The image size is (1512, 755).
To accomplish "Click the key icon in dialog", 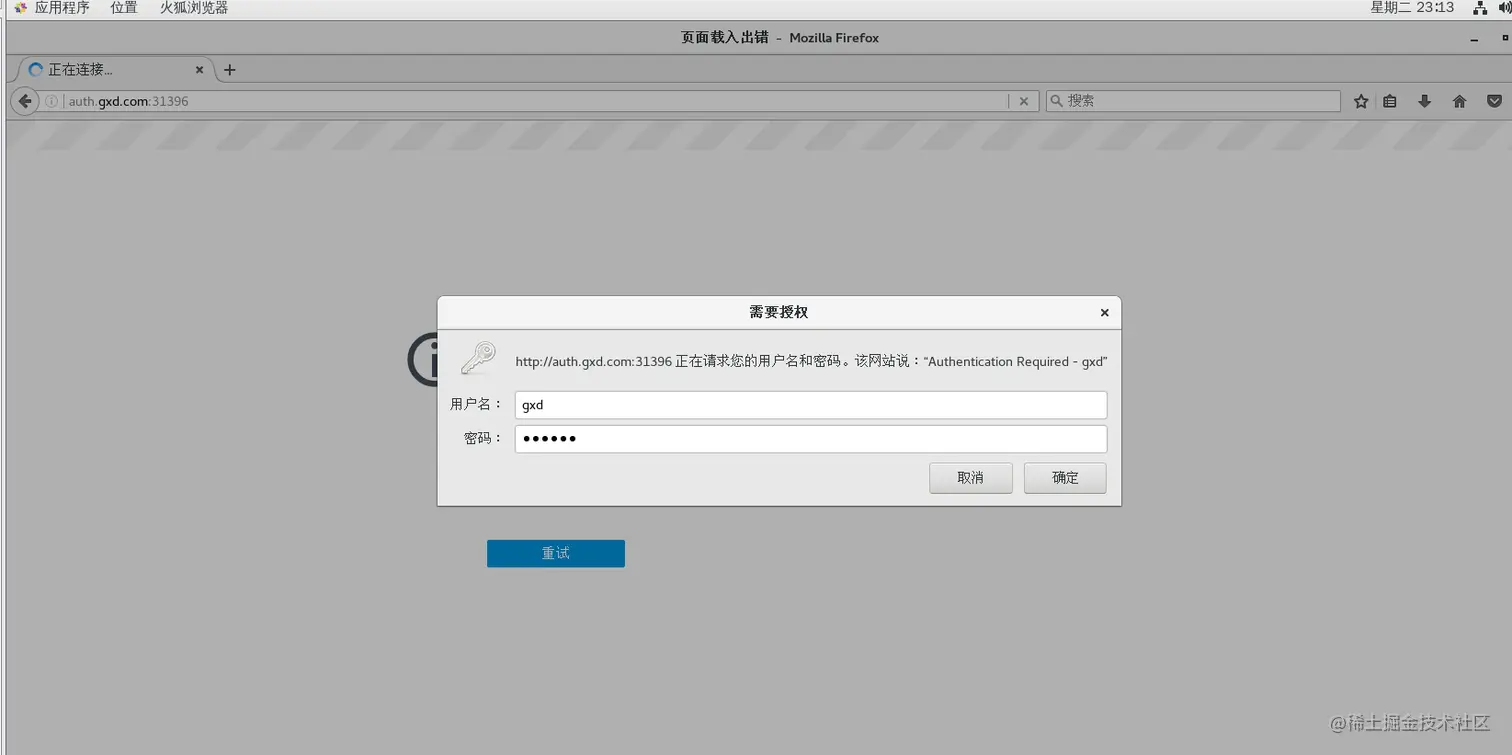I will click(478, 358).
